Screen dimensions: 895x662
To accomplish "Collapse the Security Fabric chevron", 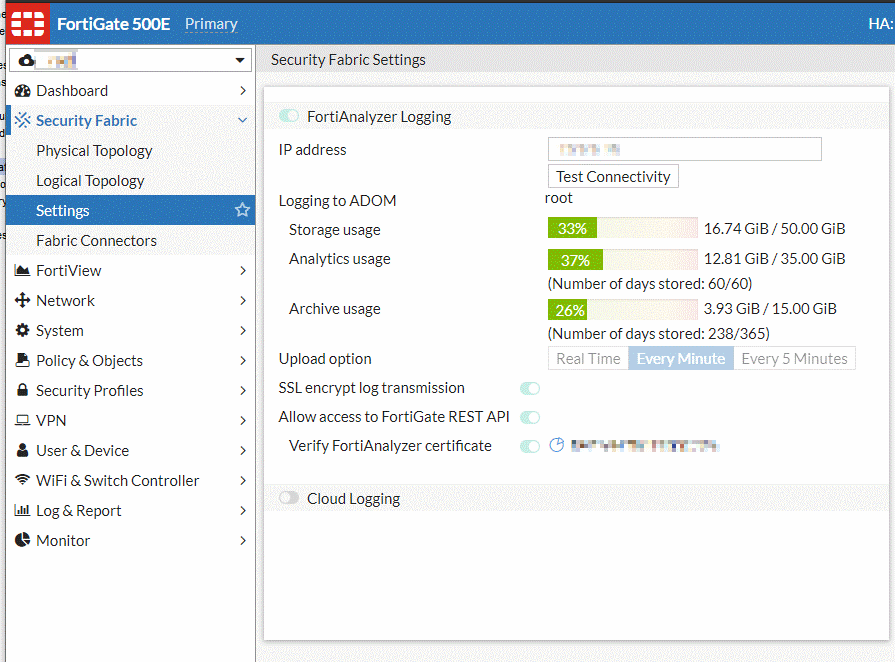I will tap(243, 120).
